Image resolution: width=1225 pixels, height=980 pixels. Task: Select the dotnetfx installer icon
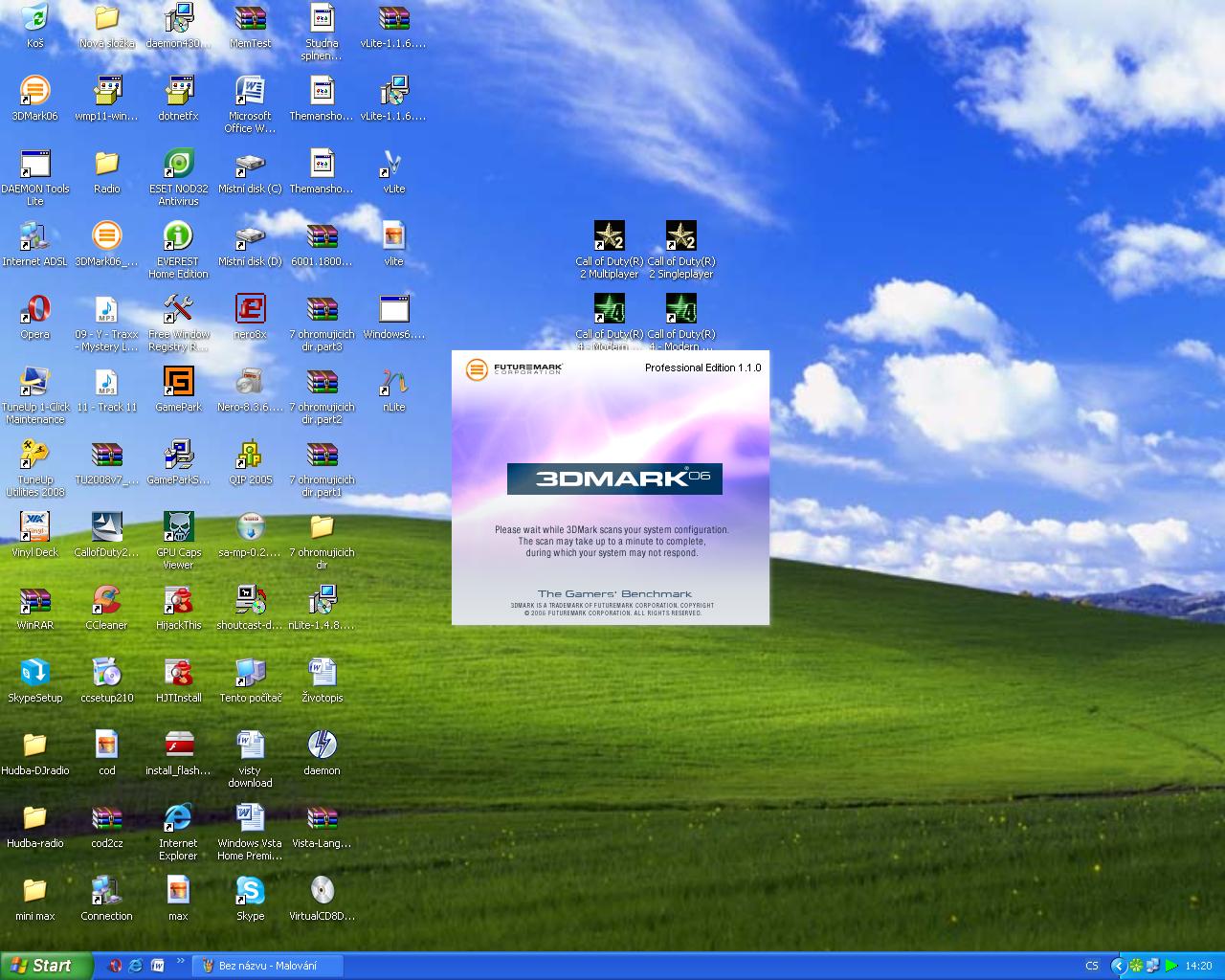click(179, 91)
